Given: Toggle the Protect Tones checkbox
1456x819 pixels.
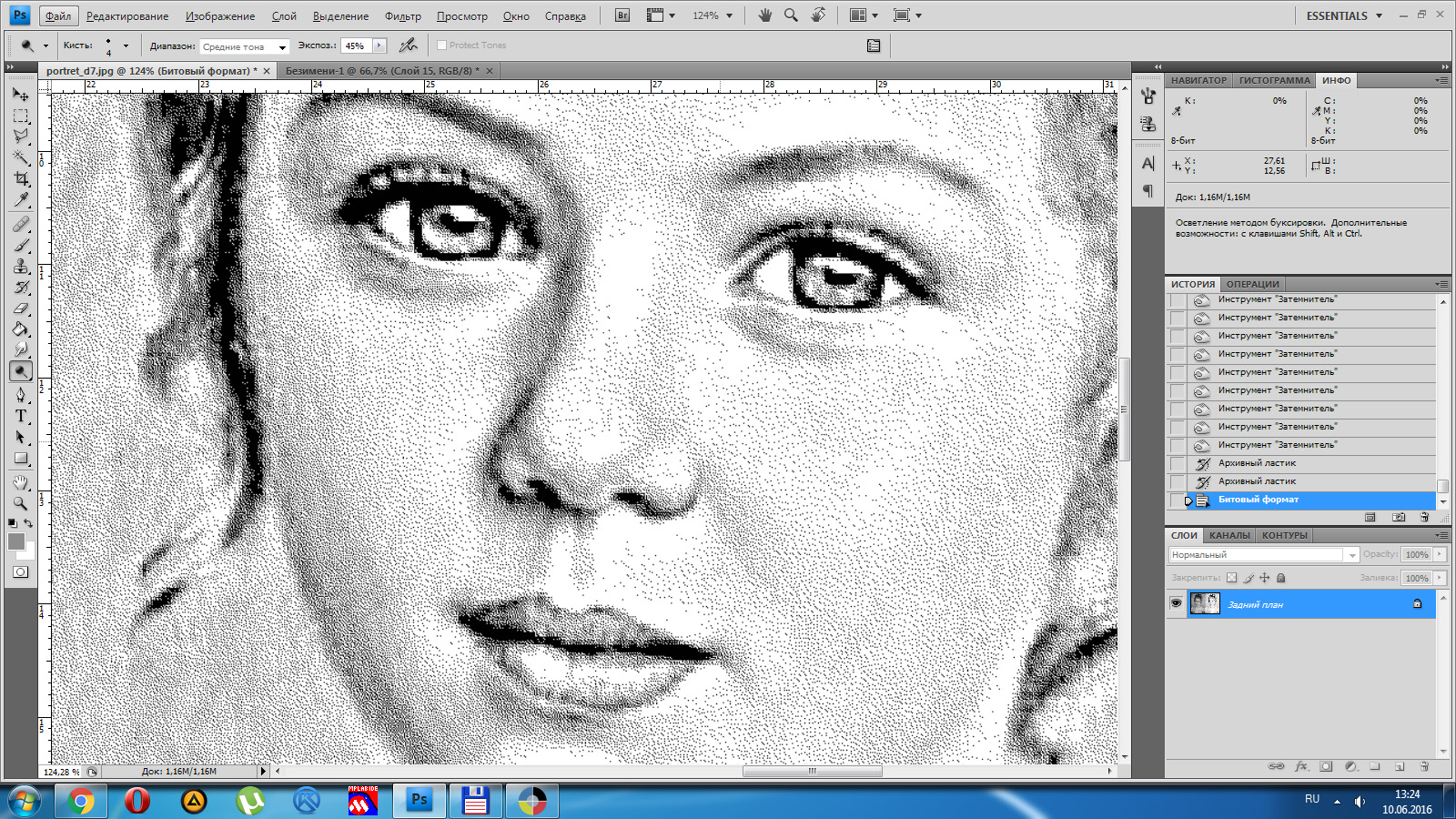Looking at the screenshot, I should (x=441, y=45).
